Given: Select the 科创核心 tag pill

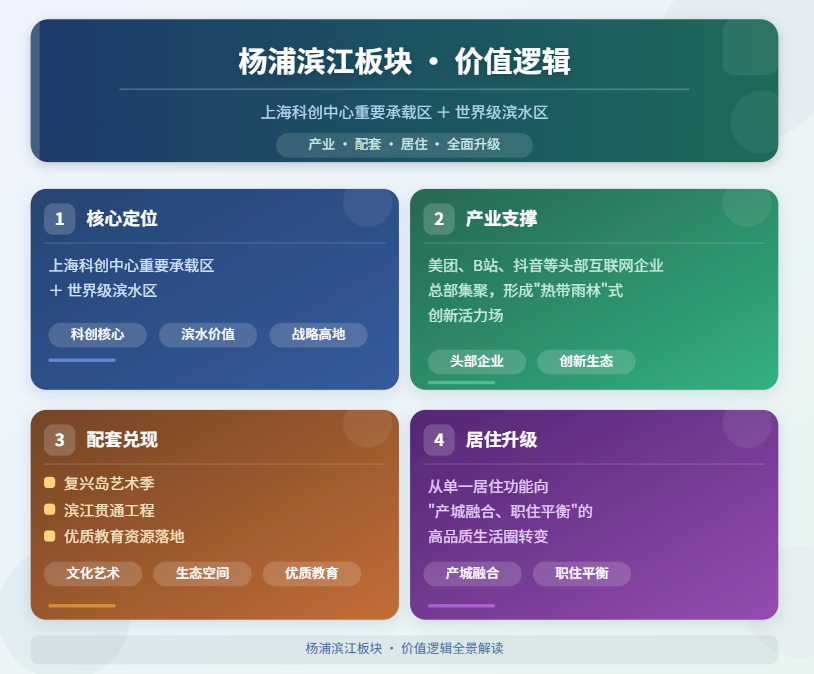Looking at the screenshot, I should point(97,335).
